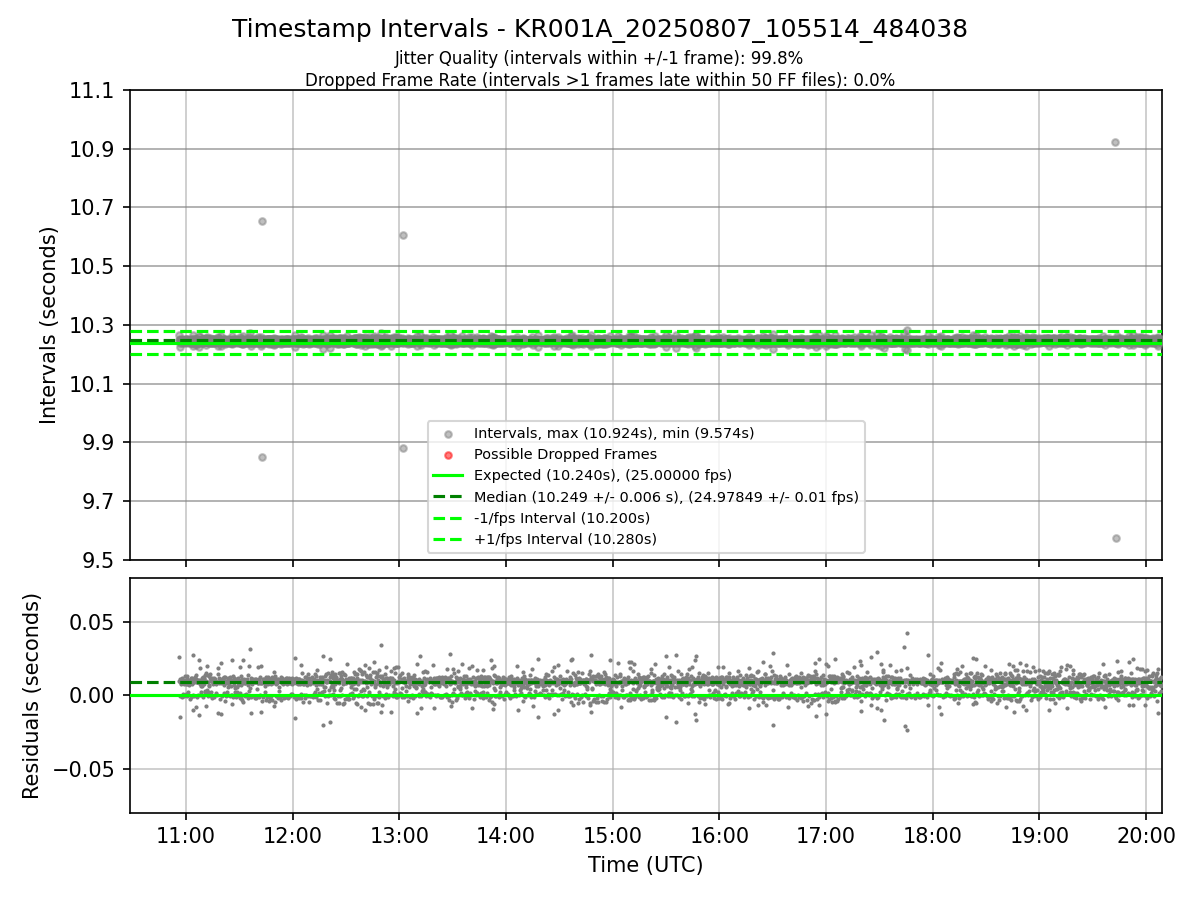Click the outlier point near 10.6 seconds after 13:00

click(403, 235)
